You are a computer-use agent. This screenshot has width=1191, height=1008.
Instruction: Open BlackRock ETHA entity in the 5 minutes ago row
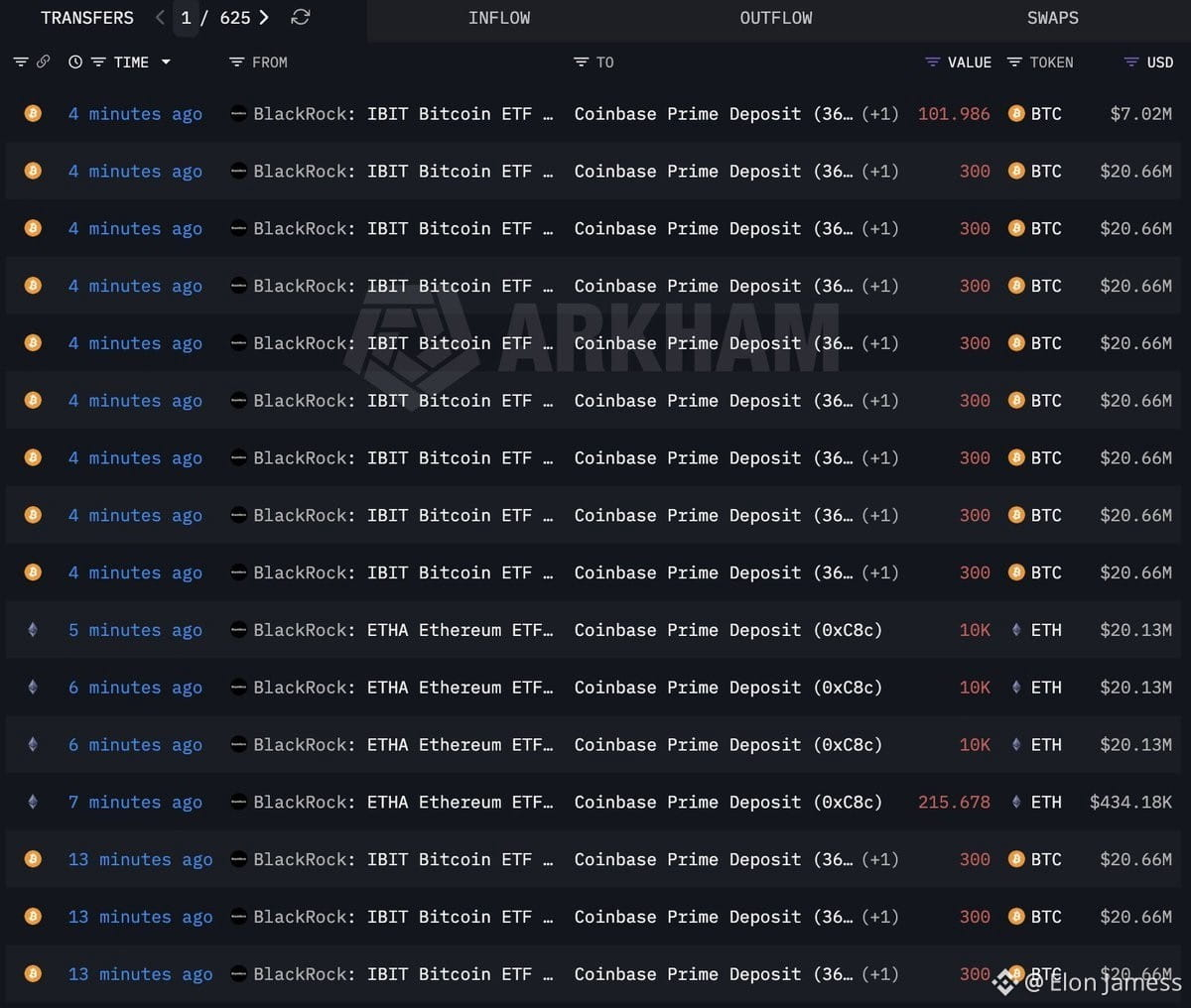[x=403, y=630]
